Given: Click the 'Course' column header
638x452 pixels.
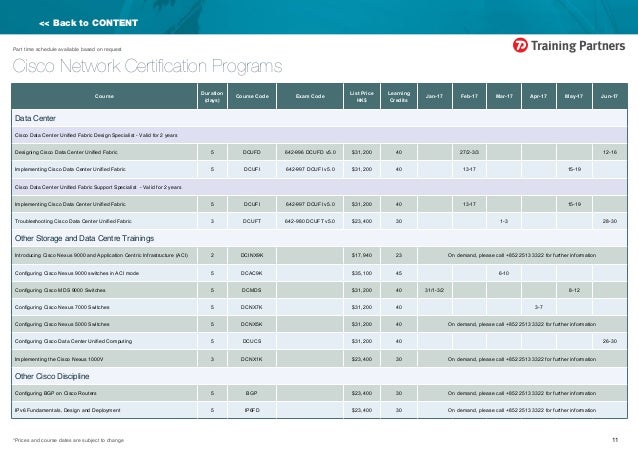Looking at the screenshot, I should pos(104,96).
